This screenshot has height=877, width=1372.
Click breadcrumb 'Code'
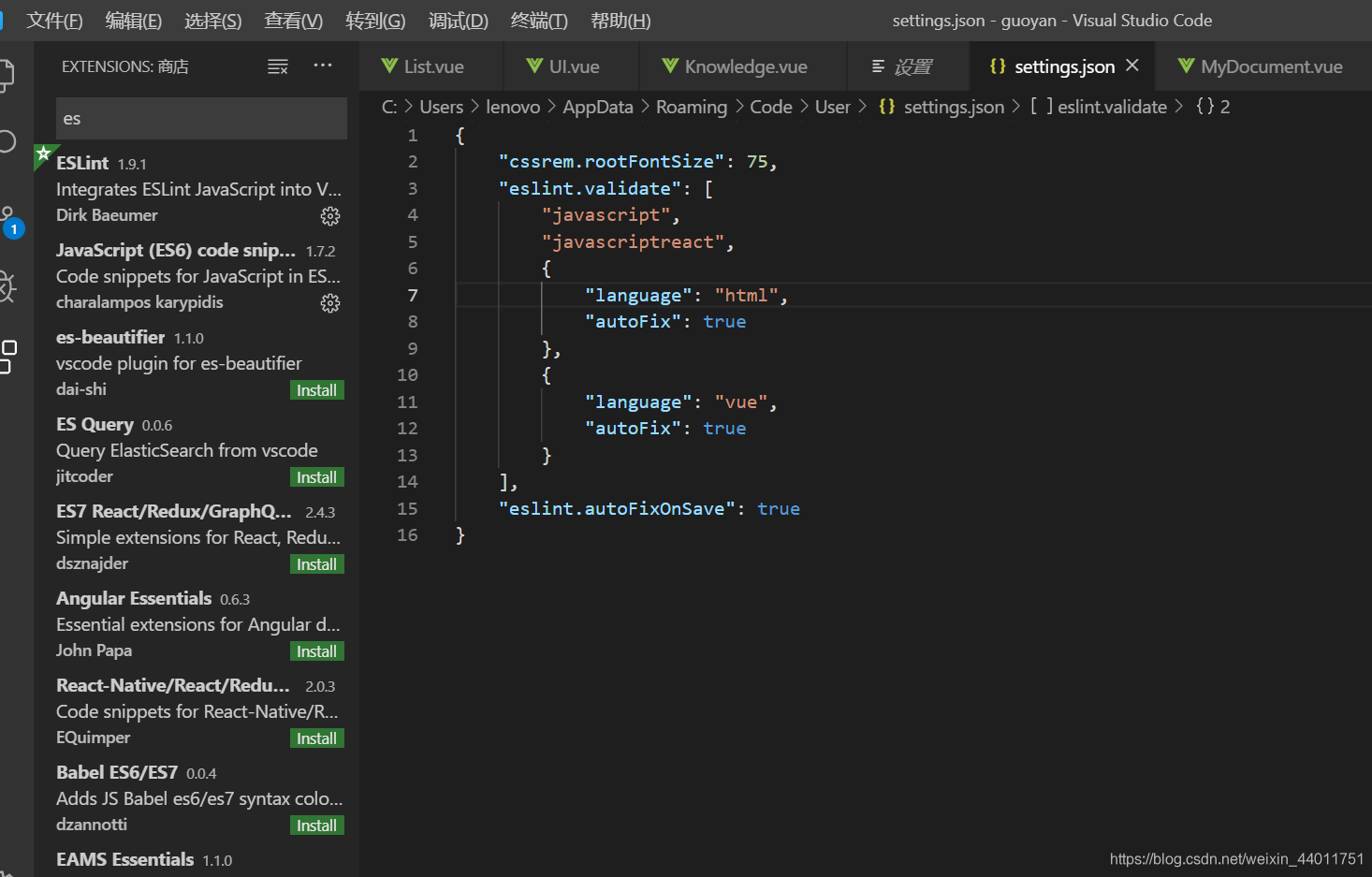771,107
